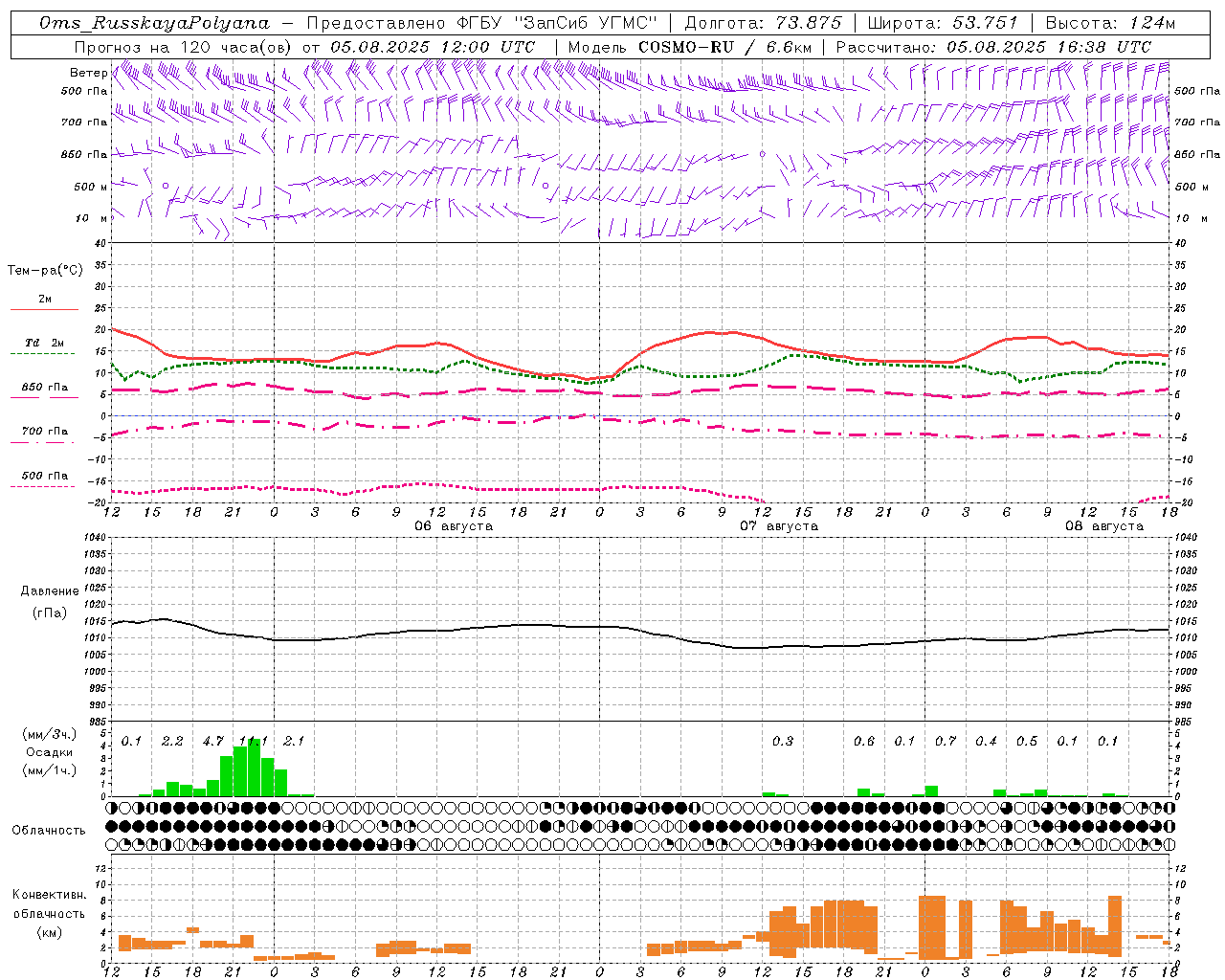The width and height of the screenshot is (1225, 980).
Task: Click the Облачность panel label
Action: tap(49, 830)
